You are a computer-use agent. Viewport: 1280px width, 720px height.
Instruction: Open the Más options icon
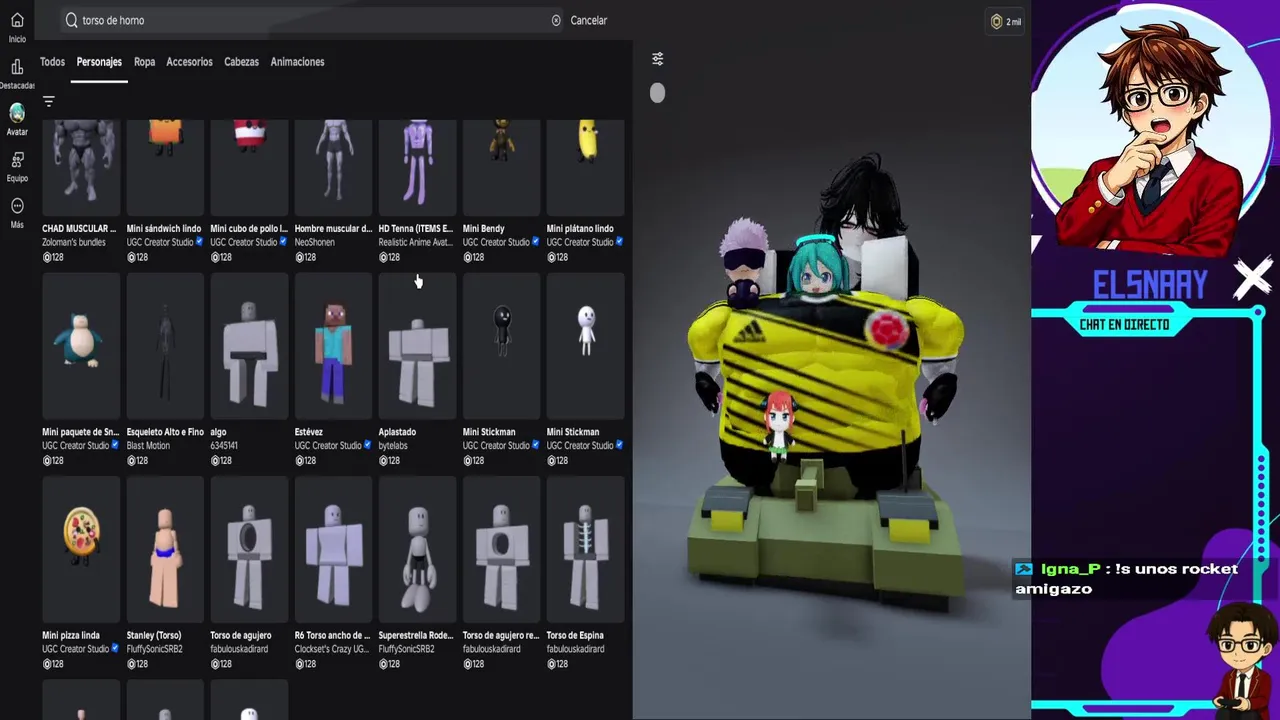17,206
